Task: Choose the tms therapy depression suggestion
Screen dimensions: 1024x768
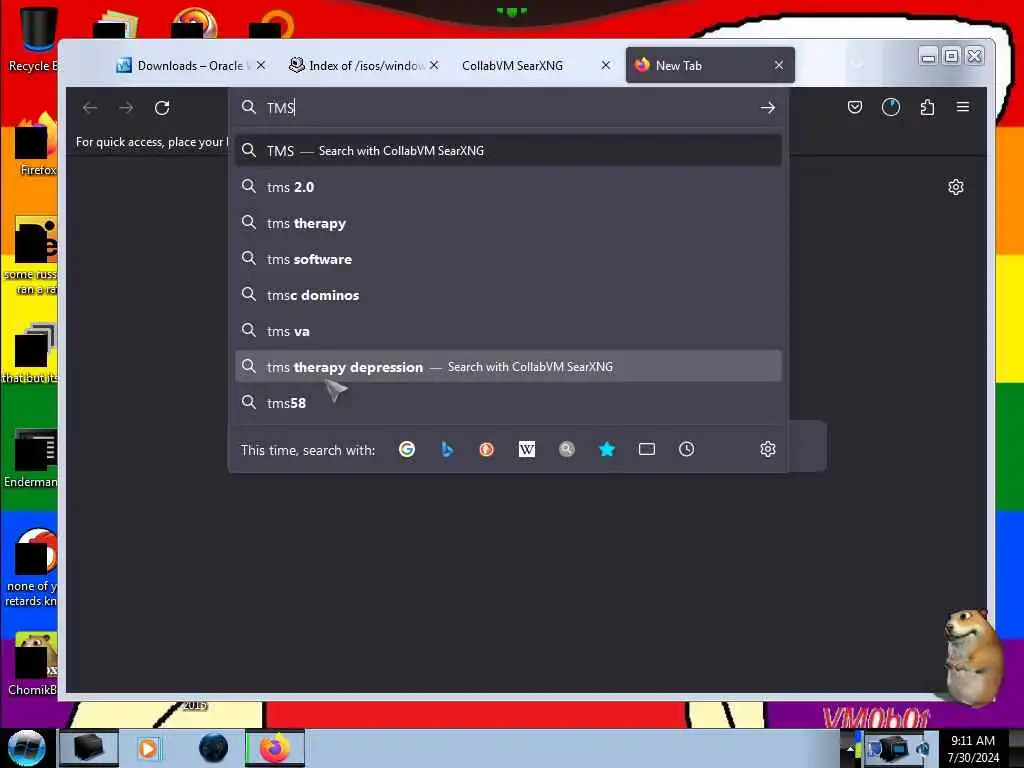Action: pyautogui.click(x=508, y=366)
